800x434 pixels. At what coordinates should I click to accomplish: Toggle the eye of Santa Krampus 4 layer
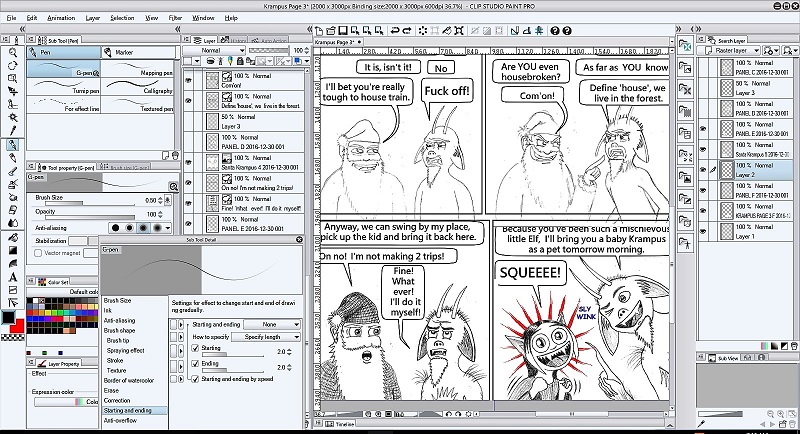(188, 162)
